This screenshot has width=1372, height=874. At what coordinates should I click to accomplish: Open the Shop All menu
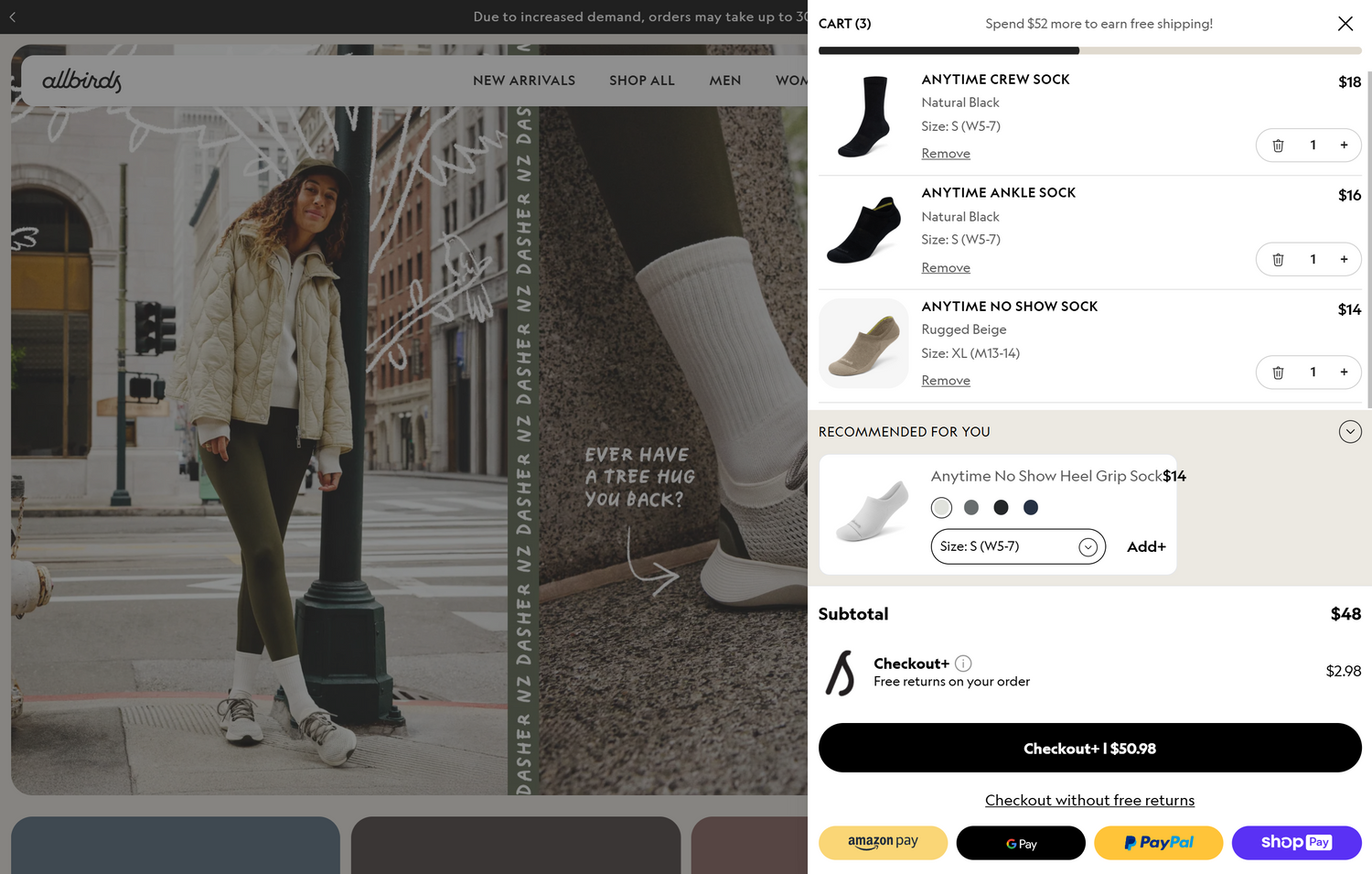(x=642, y=81)
